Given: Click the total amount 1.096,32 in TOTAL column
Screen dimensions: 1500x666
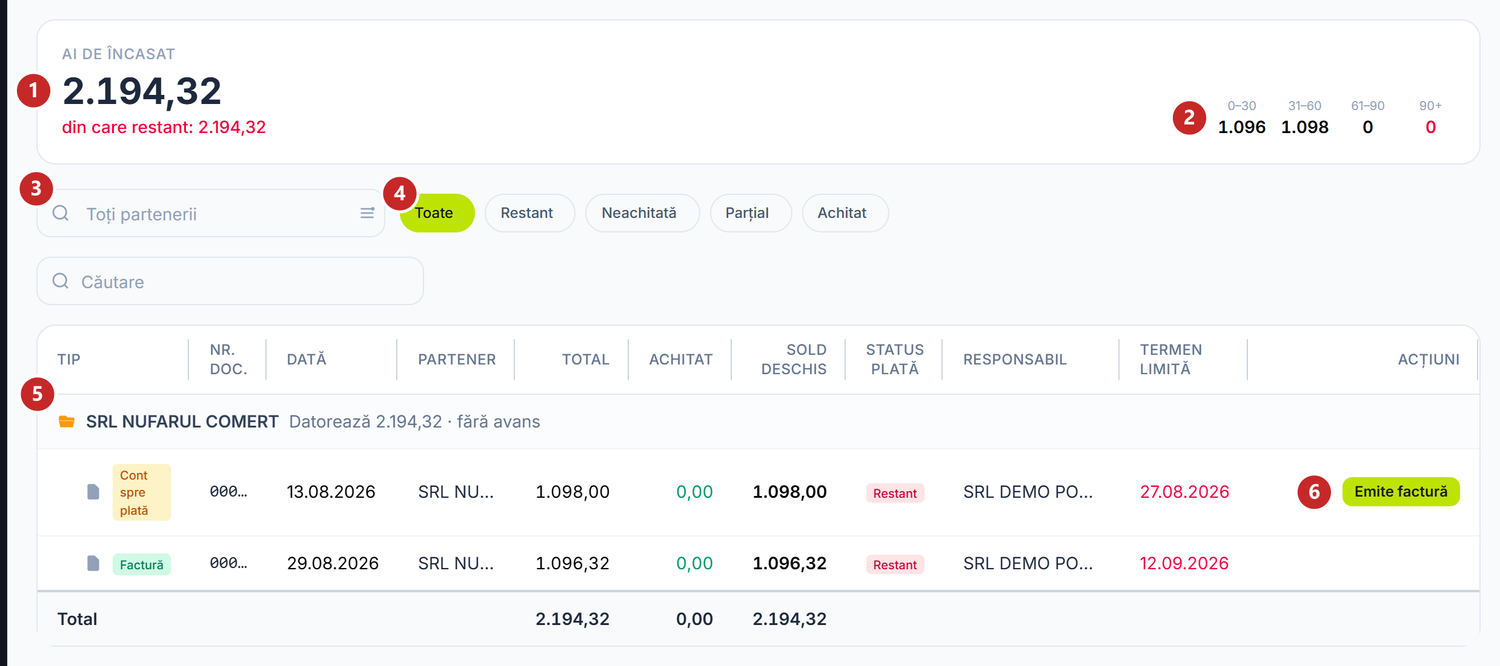Looking at the screenshot, I should [x=572, y=564].
